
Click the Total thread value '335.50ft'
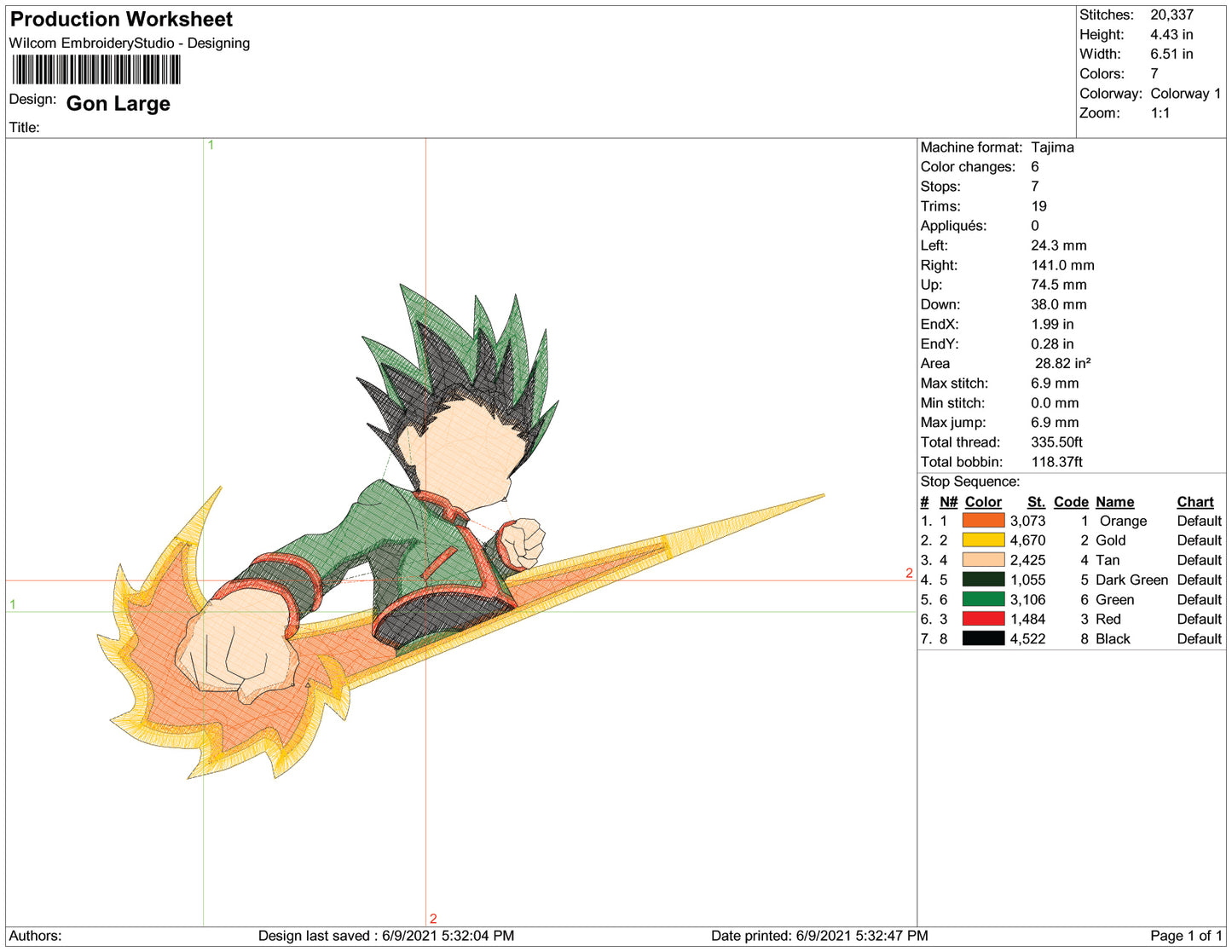[x=1056, y=442]
